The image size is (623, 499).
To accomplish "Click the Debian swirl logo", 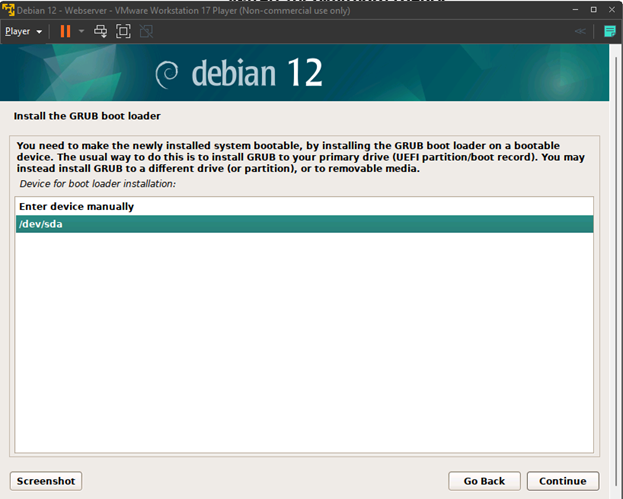I will pos(168,75).
